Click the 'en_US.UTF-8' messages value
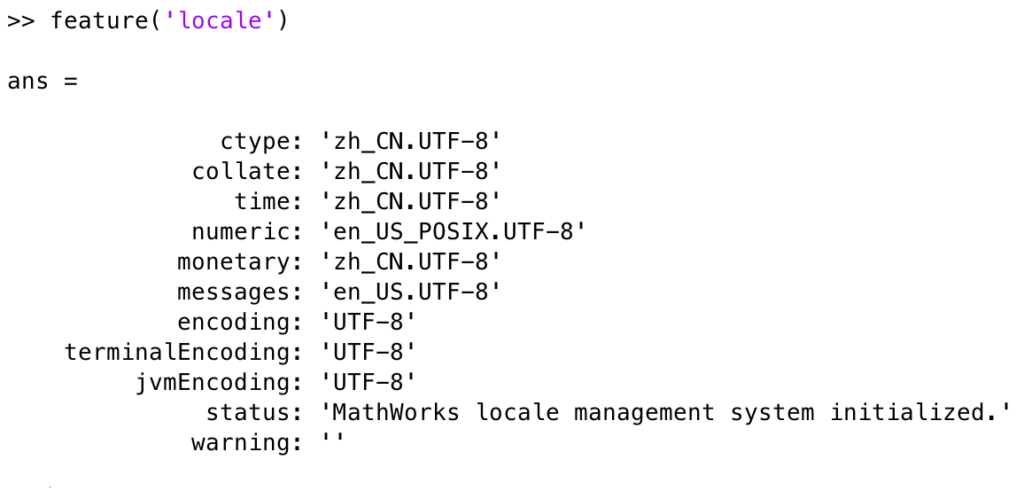This screenshot has height=491, width=1024. coord(410,292)
